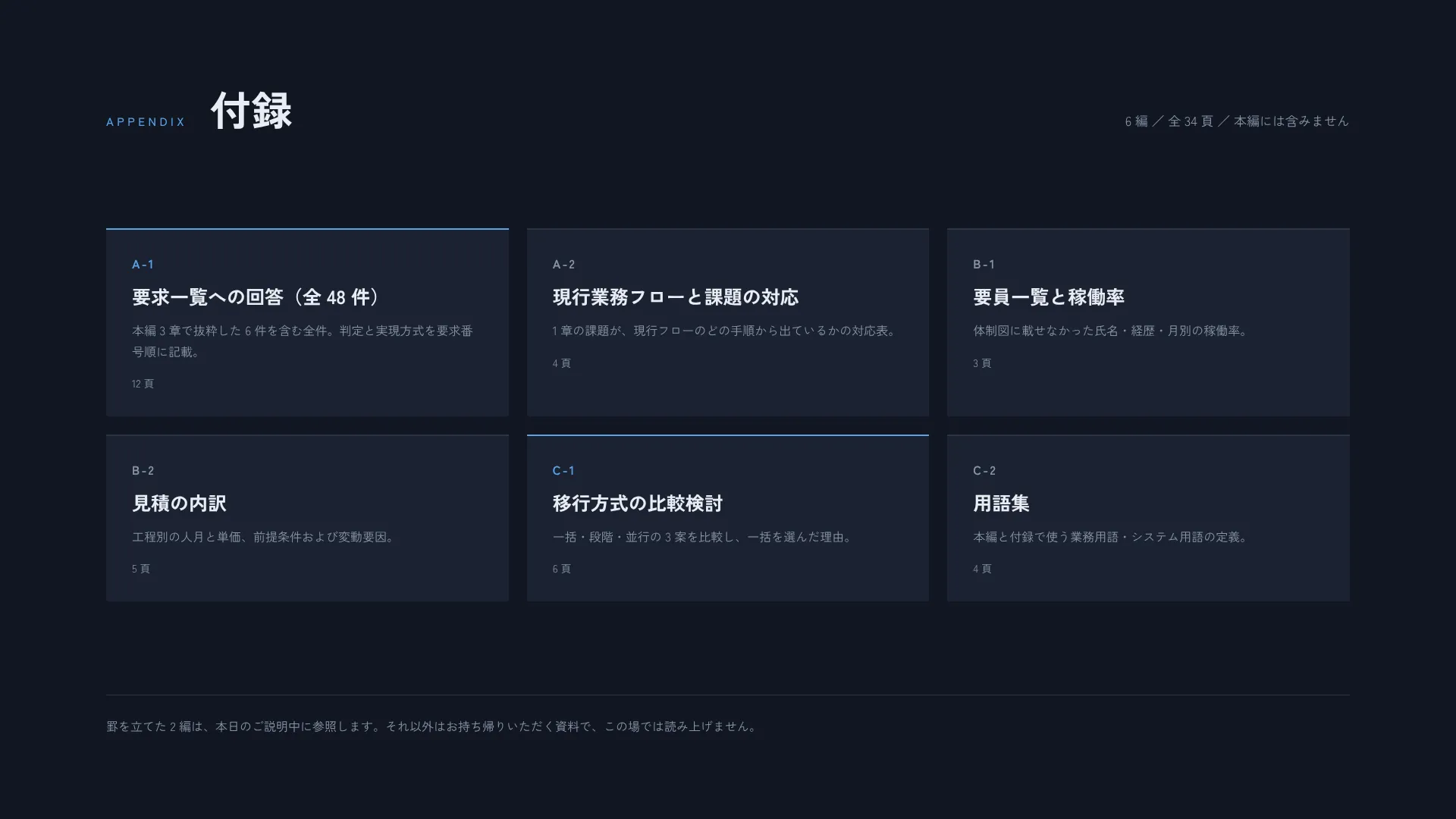Click the C-2 card code label

(984, 471)
